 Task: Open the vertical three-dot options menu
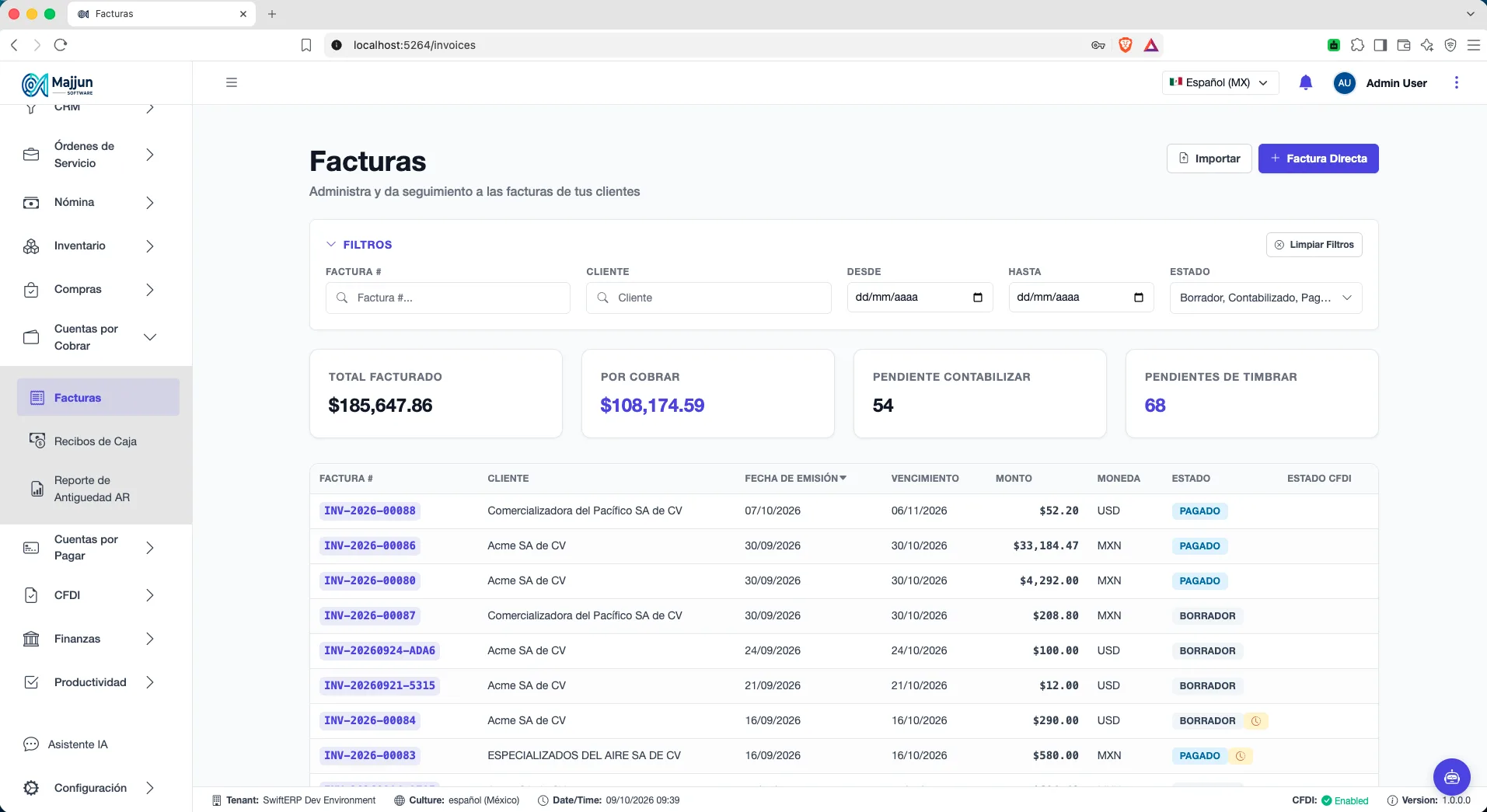pos(1457,82)
